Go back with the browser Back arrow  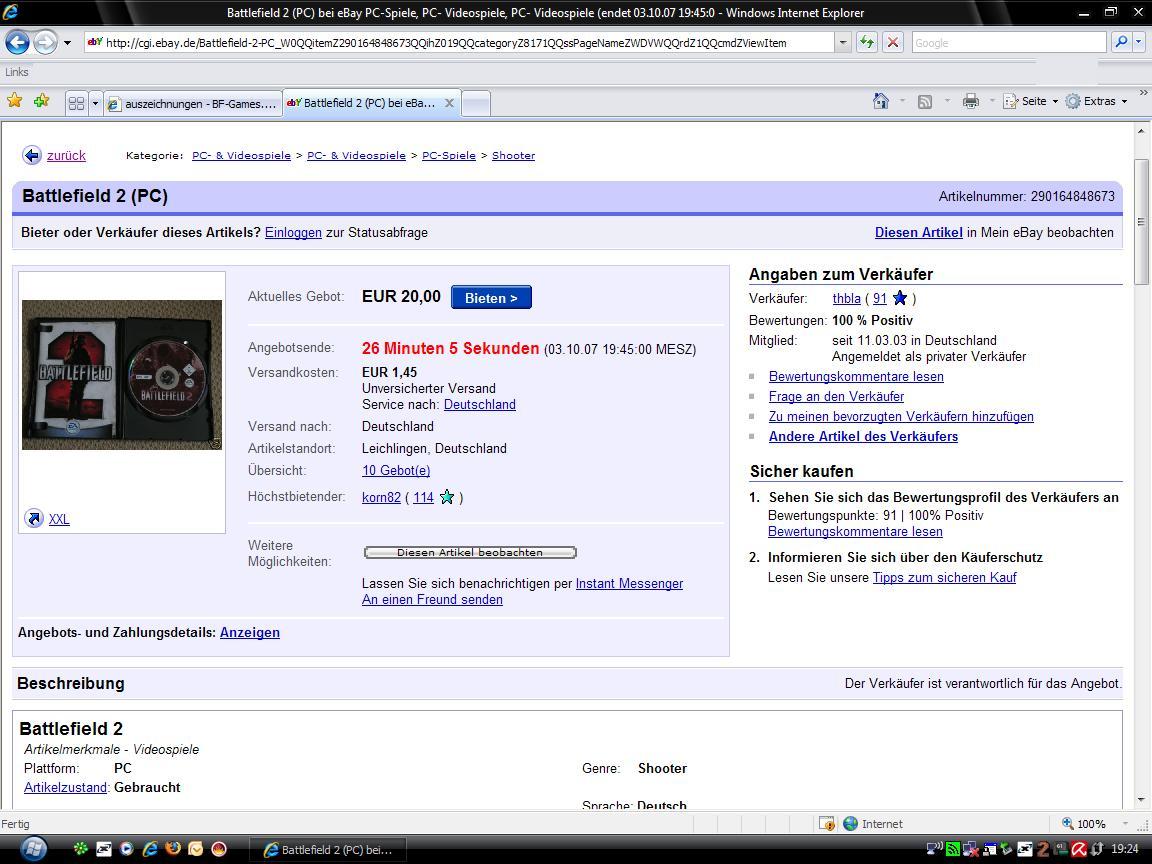point(18,43)
